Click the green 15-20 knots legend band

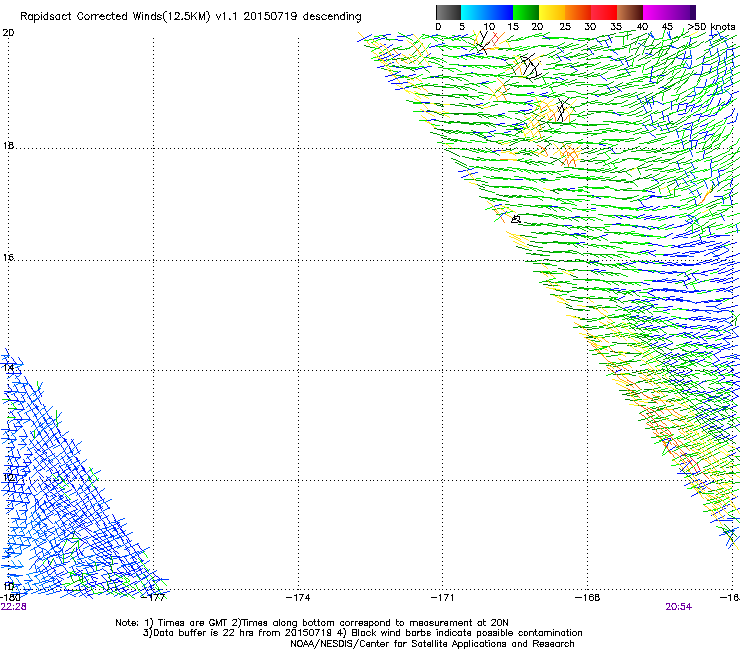526,12
